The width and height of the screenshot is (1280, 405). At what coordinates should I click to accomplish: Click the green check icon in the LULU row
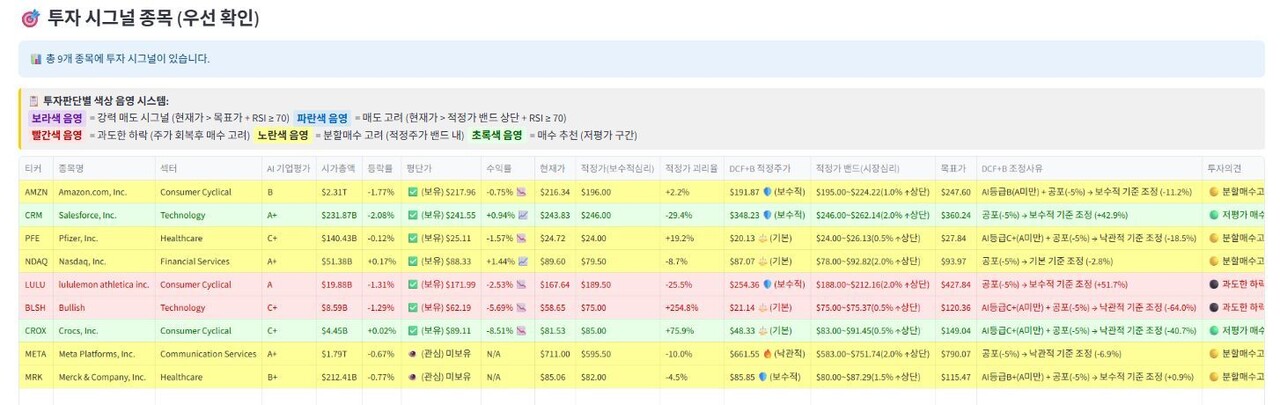(412, 284)
